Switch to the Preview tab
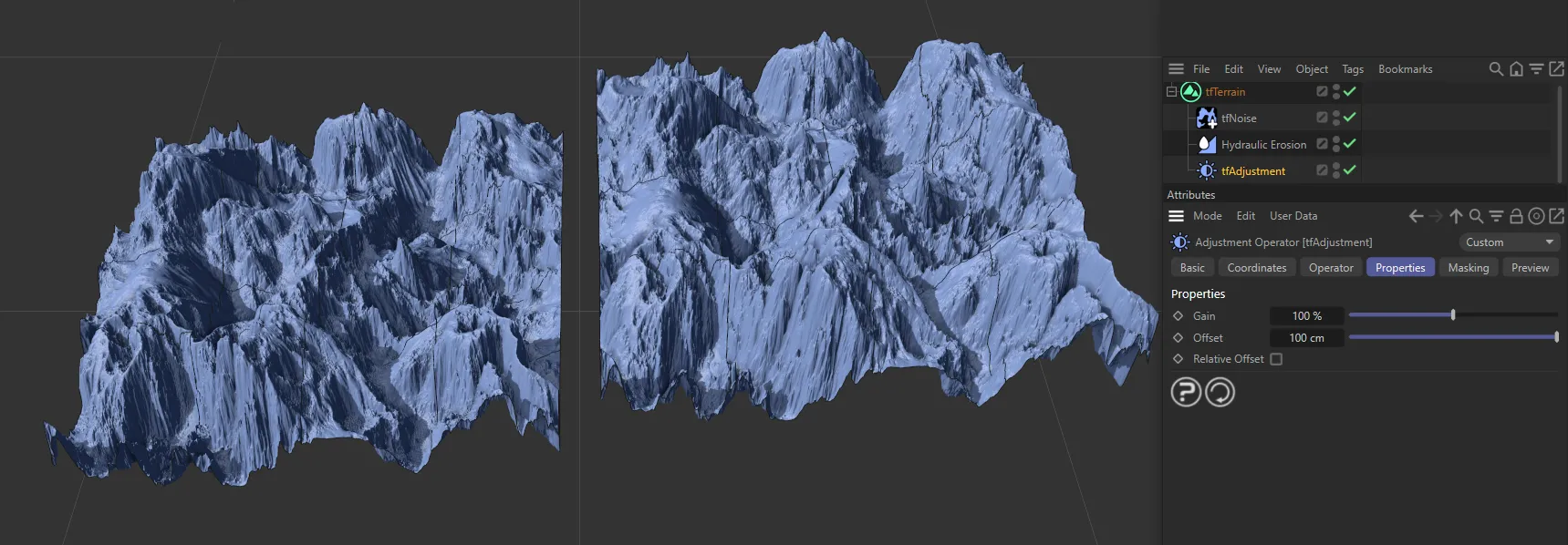The height and width of the screenshot is (545, 1568). click(1530, 268)
